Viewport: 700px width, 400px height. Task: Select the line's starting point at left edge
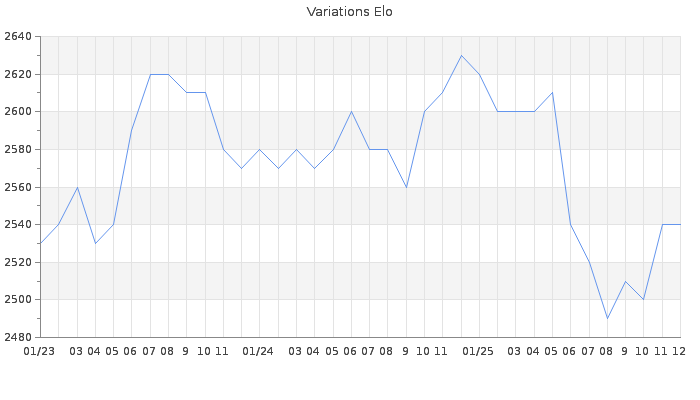click(x=40, y=243)
